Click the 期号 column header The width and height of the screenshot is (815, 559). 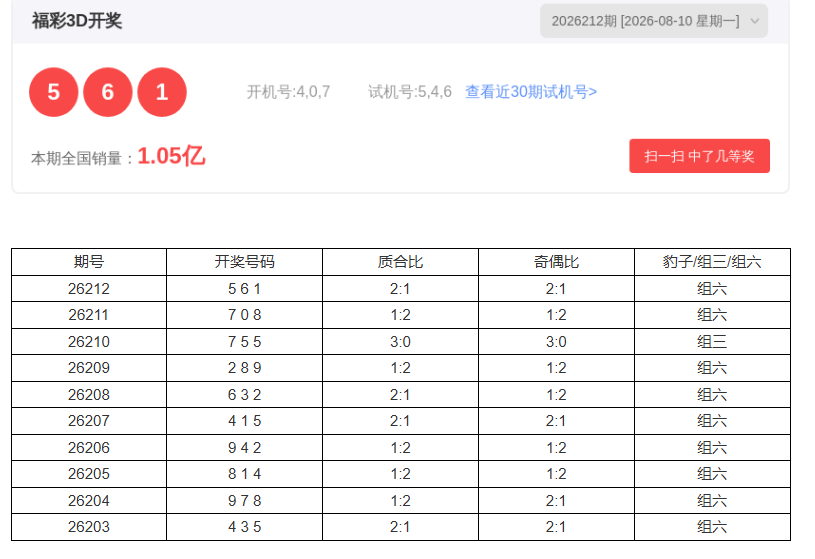(x=89, y=262)
